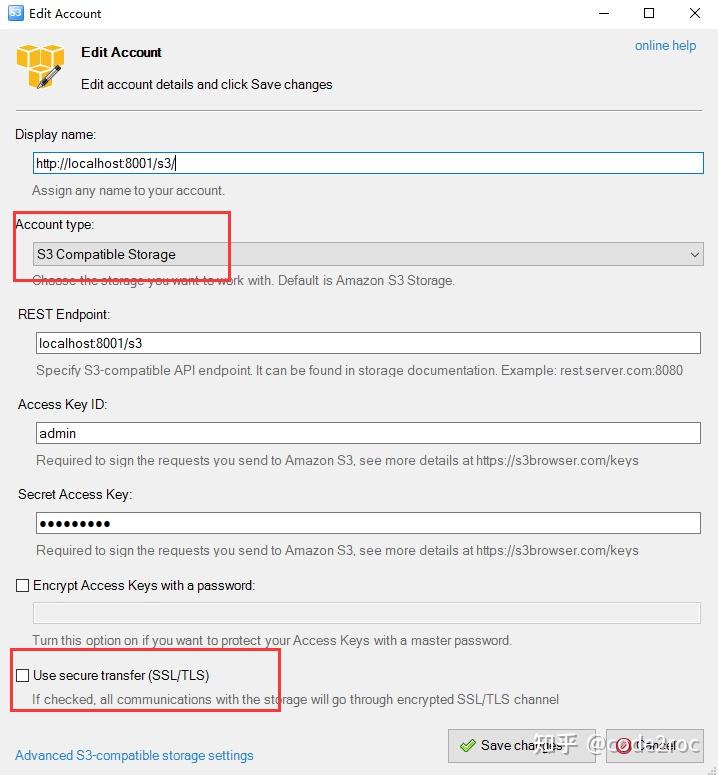Click the Edit Account boxes icon
The height and width of the screenshot is (775, 718).
tap(41, 67)
